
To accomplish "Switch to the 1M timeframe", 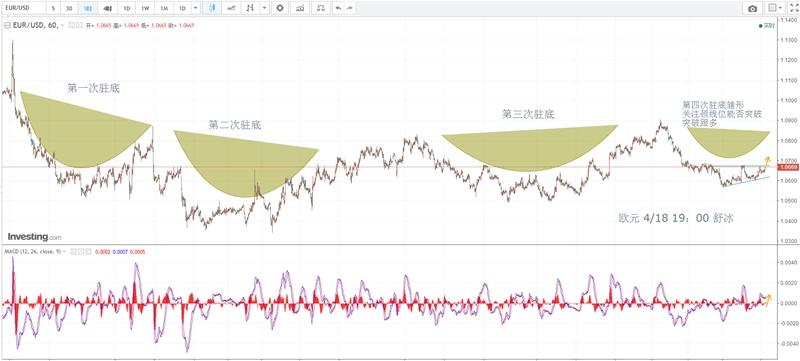I will coord(164,9).
